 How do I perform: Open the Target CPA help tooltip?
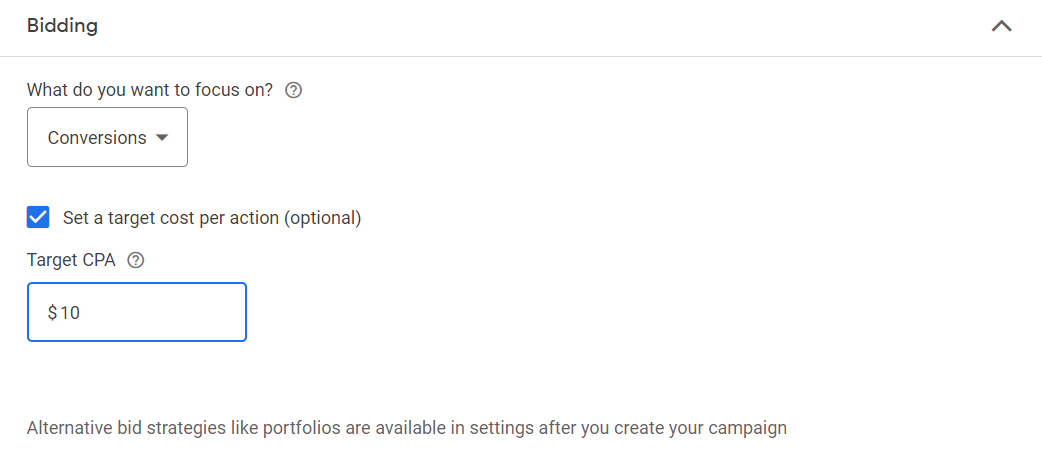coord(136,261)
